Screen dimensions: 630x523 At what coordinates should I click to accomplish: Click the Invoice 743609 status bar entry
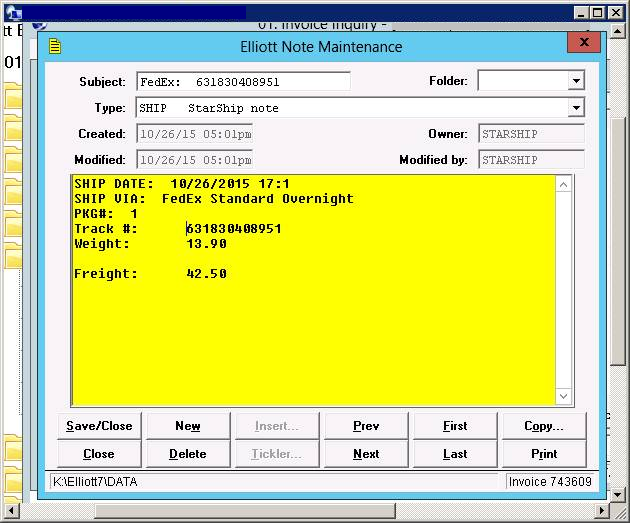[550, 482]
